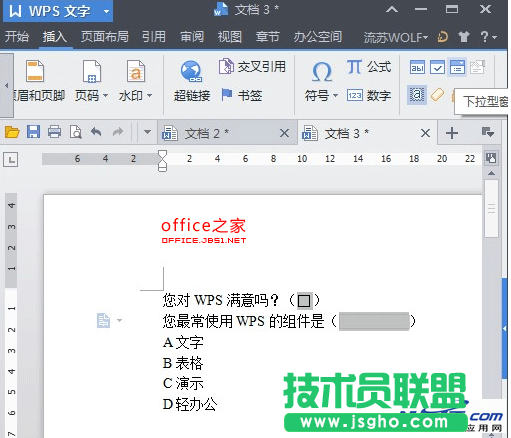
Task: Reset form fields with the eraser icon
Action: click(x=437, y=95)
